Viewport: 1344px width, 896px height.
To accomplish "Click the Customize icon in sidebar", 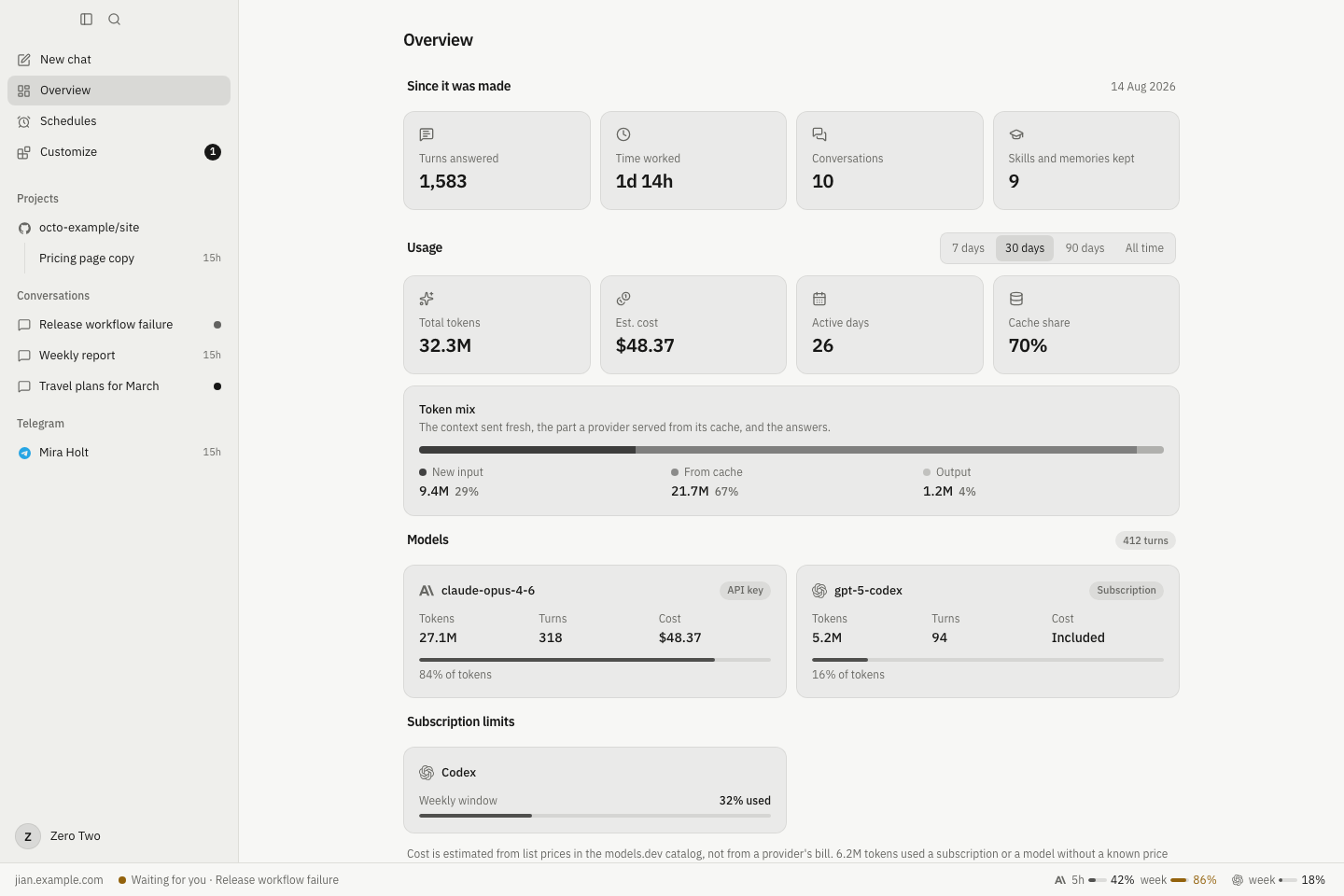I will tap(24, 152).
